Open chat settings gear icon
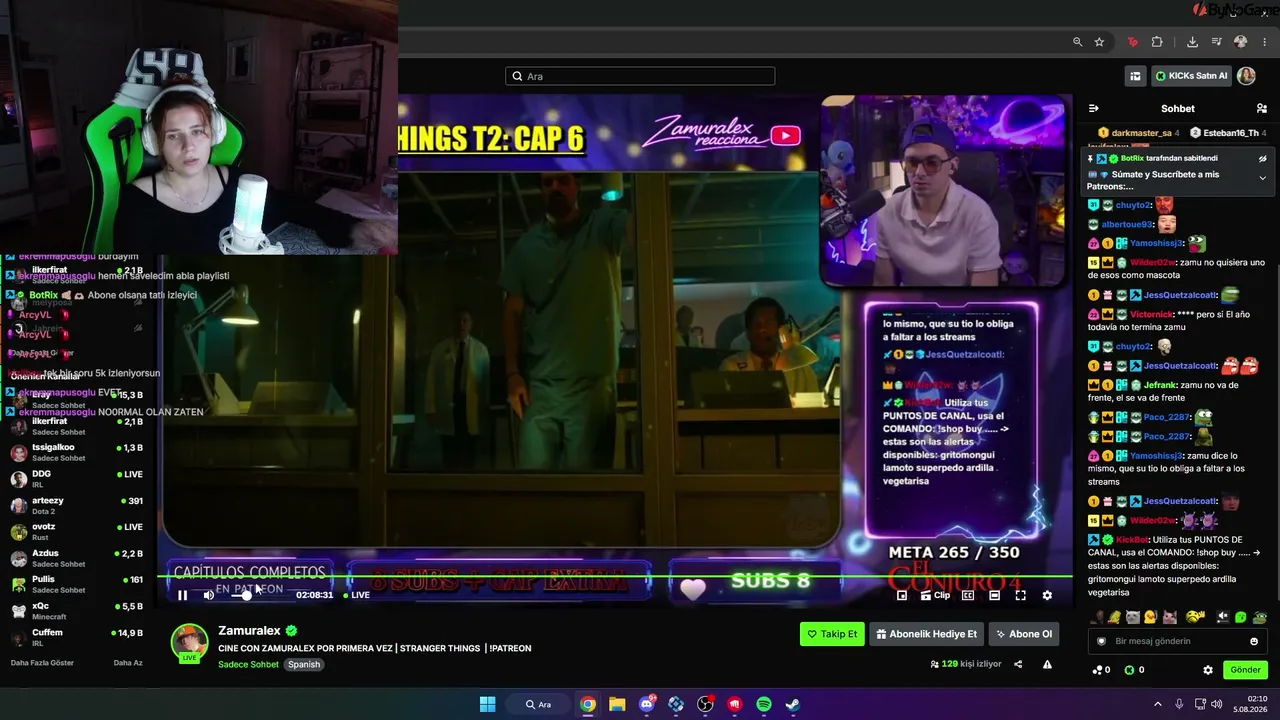 [1208, 670]
